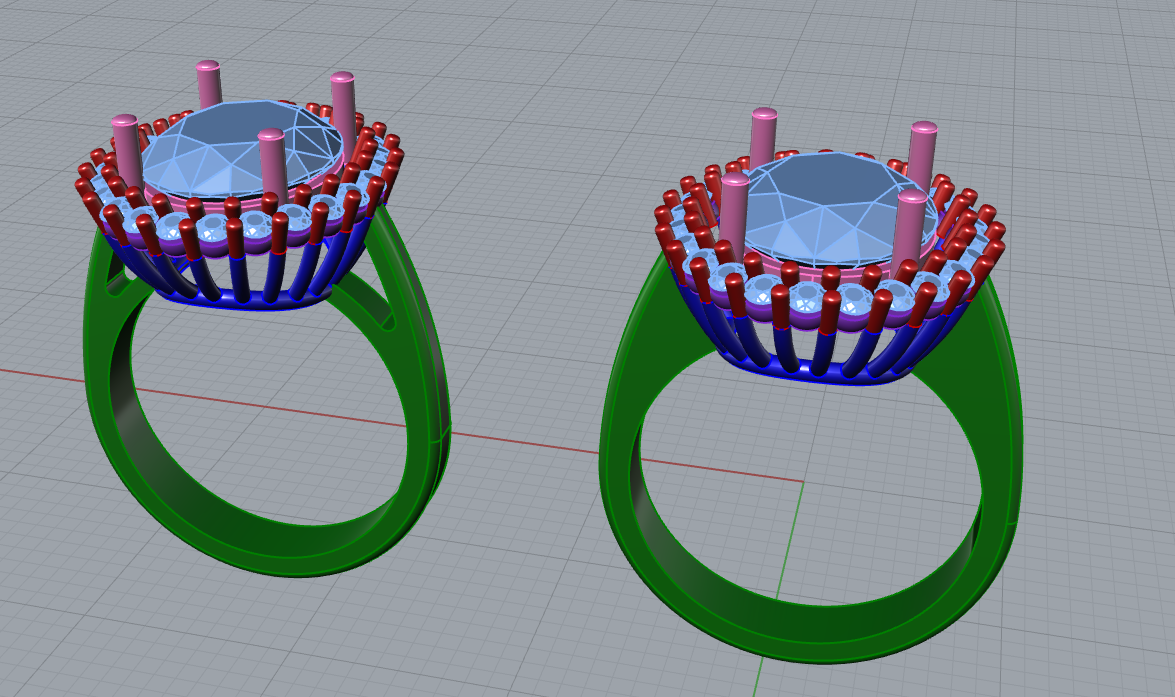Pick a front halo diamond on the left ring
Screen dimensions: 1175x697
pyautogui.click(x=255, y=223)
